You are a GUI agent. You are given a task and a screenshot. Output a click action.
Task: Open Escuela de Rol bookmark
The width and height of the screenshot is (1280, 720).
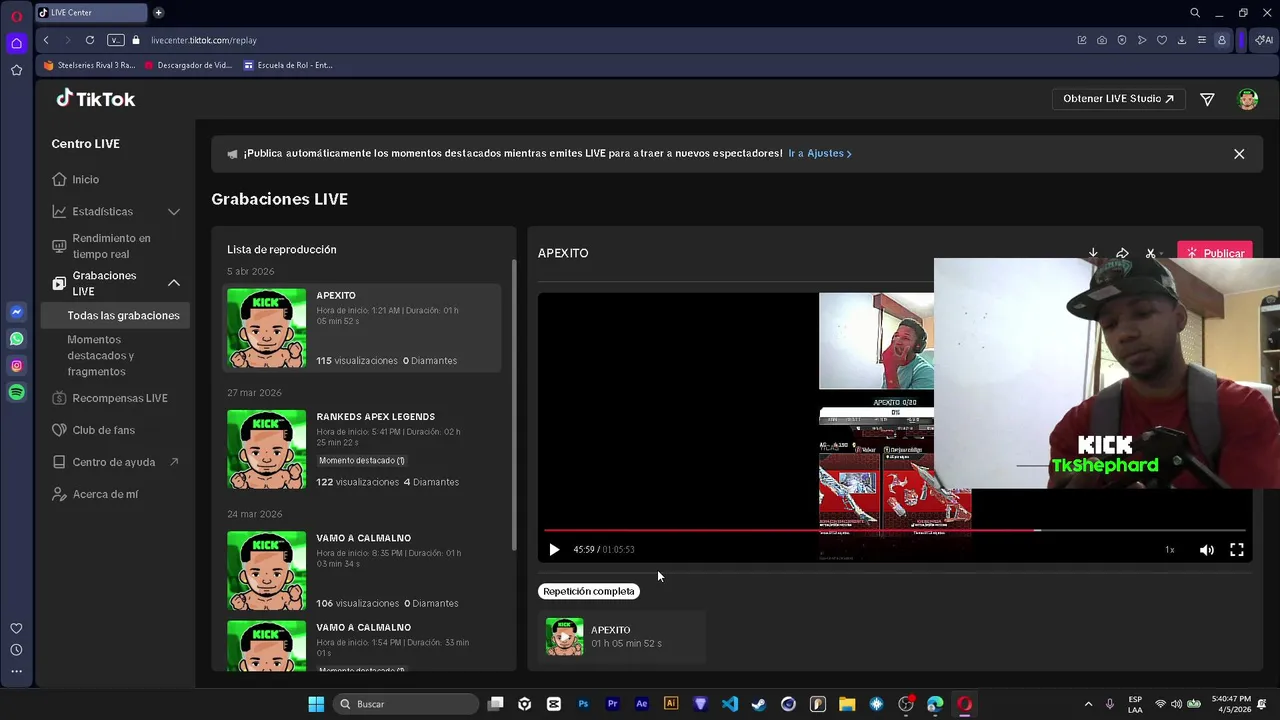pyautogui.click(x=288, y=65)
